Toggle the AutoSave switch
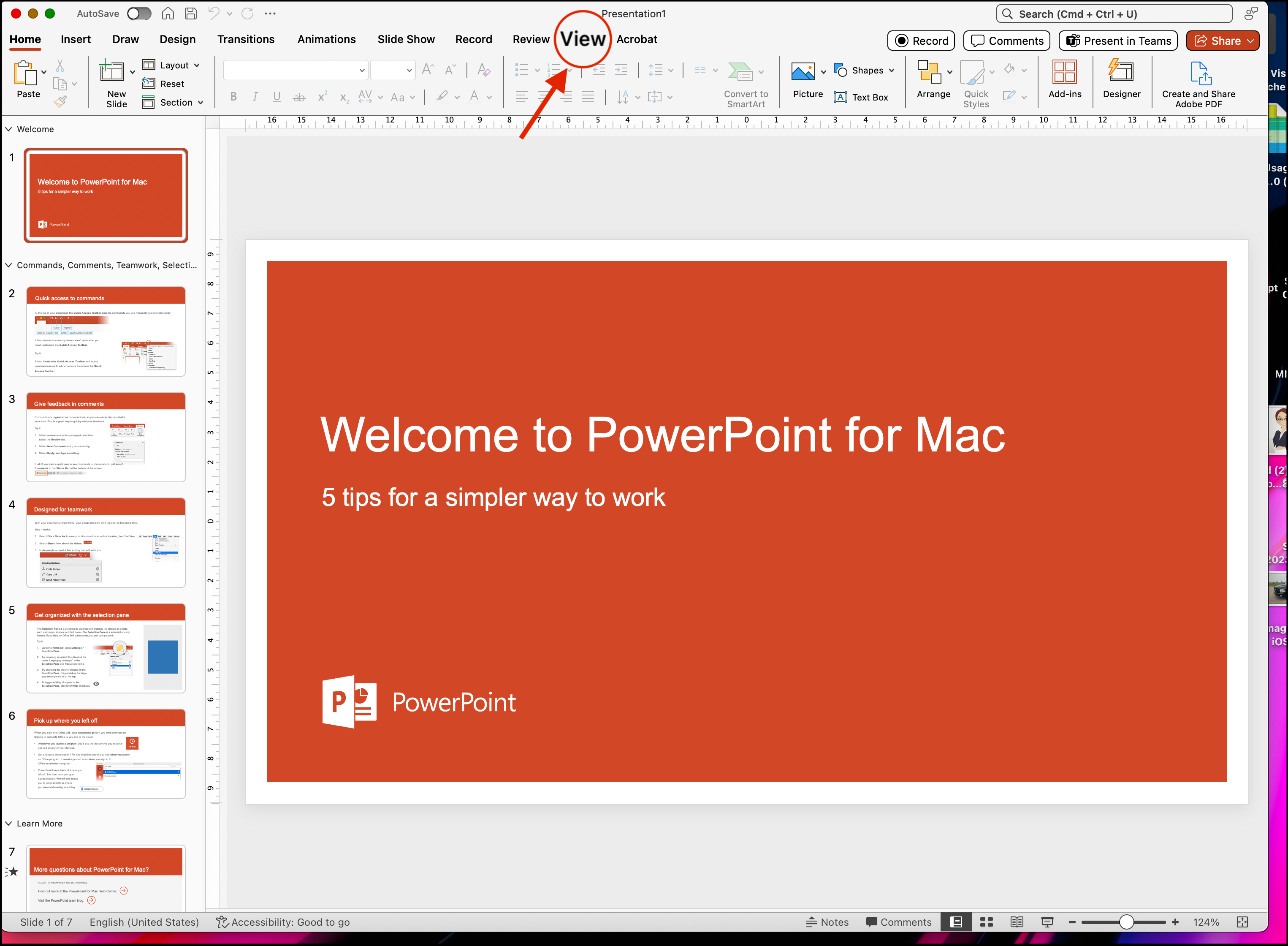This screenshot has height=946, width=1288. point(139,14)
